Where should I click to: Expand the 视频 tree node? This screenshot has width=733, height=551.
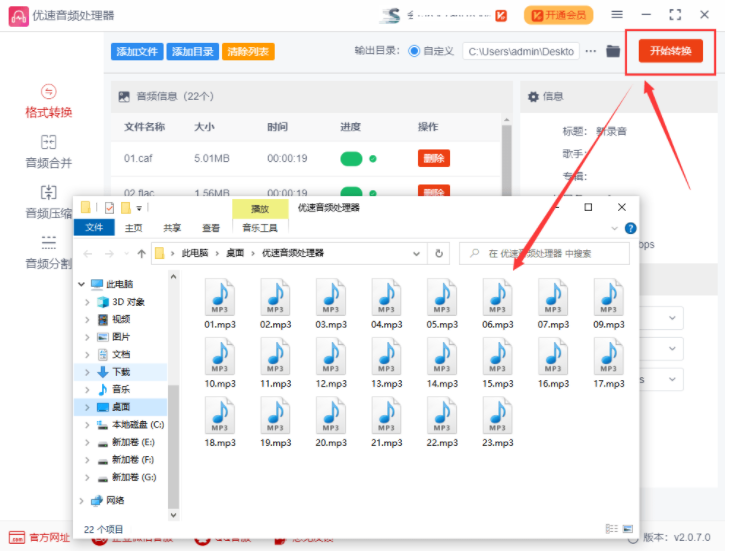point(87,320)
